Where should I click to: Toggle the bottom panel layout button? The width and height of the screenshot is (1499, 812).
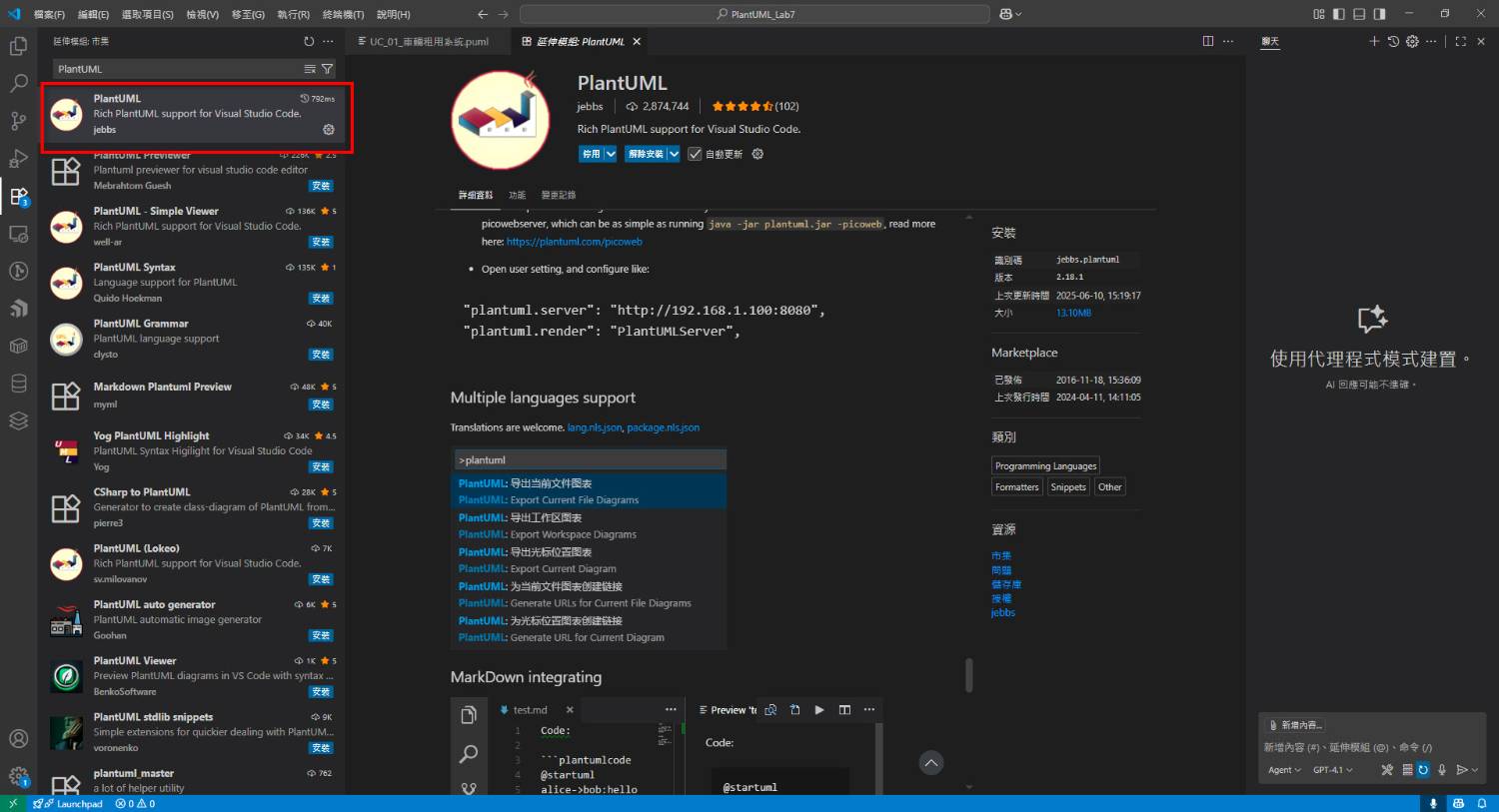(x=1359, y=14)
